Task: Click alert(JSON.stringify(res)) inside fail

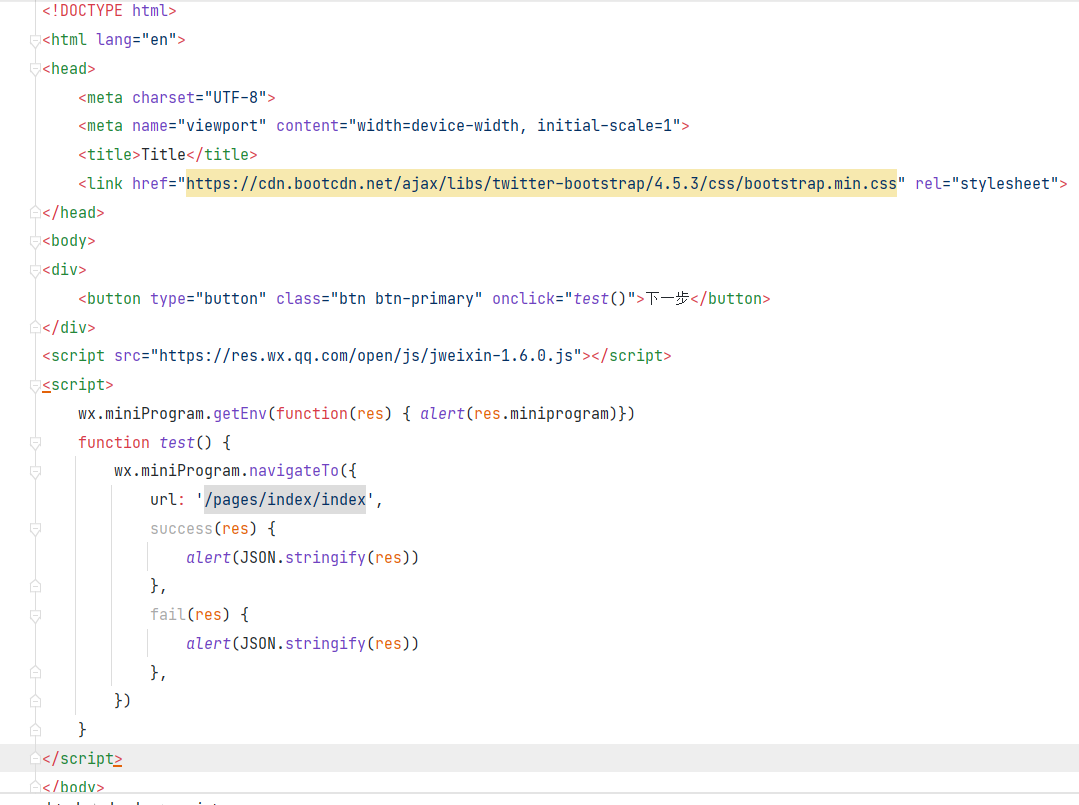Action: pos(302,643)
